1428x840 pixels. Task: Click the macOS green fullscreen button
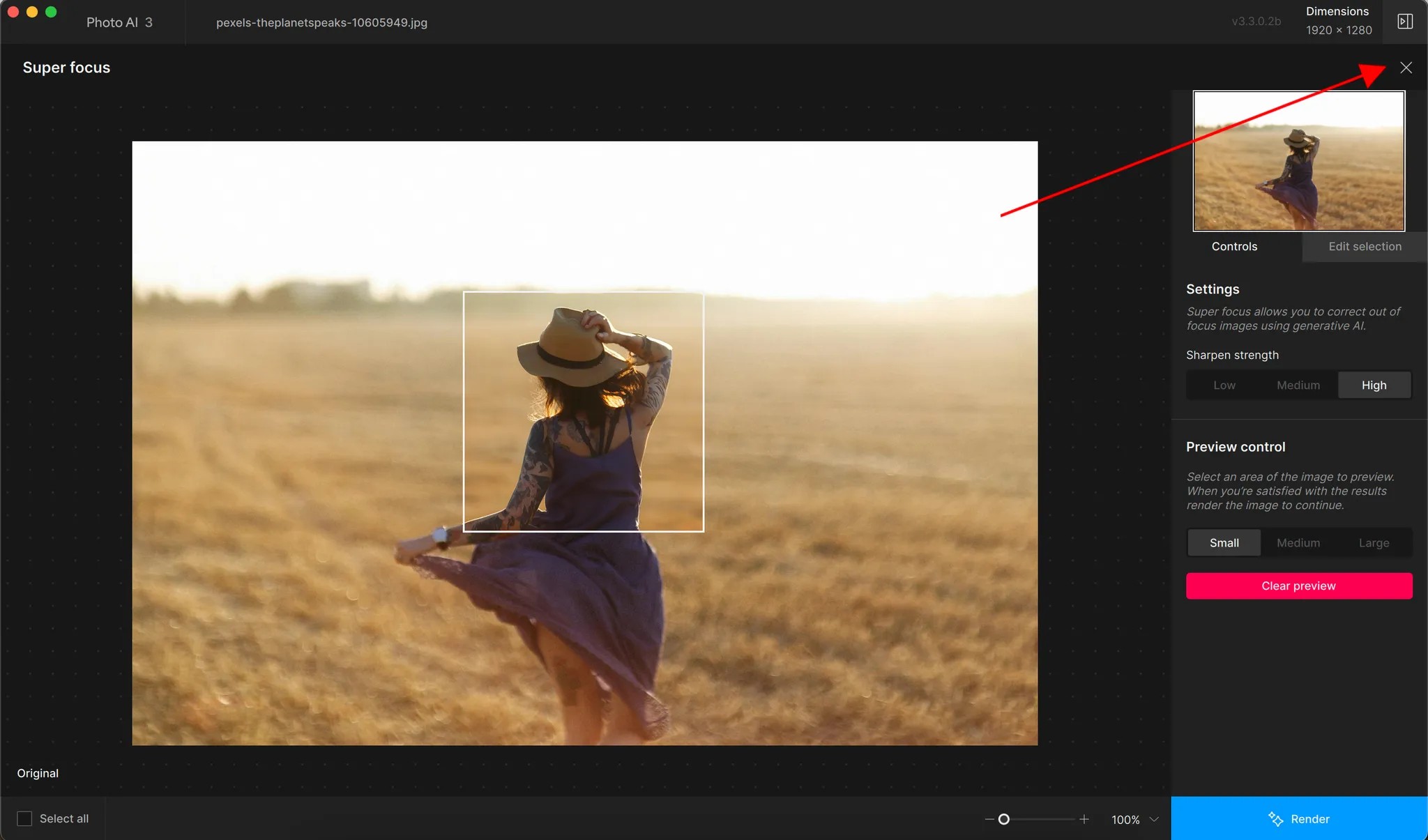point(51,12)
